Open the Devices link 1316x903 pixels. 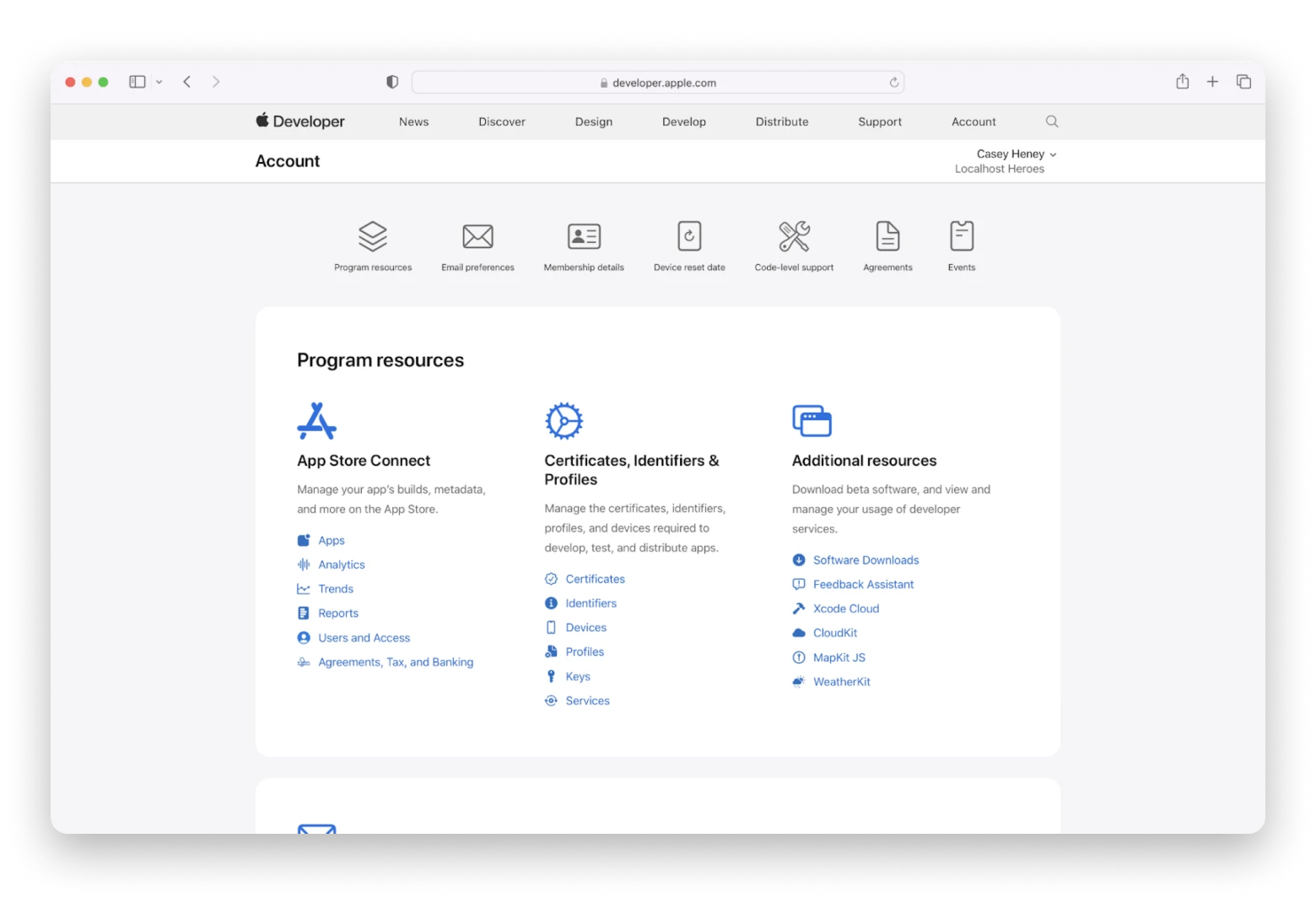click(x=586, y=628)
